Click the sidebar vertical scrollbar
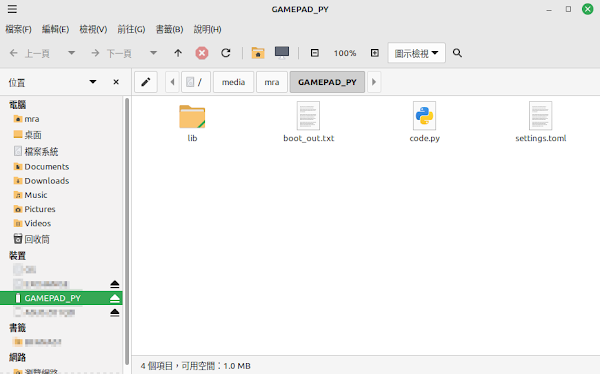 (127, 231)
